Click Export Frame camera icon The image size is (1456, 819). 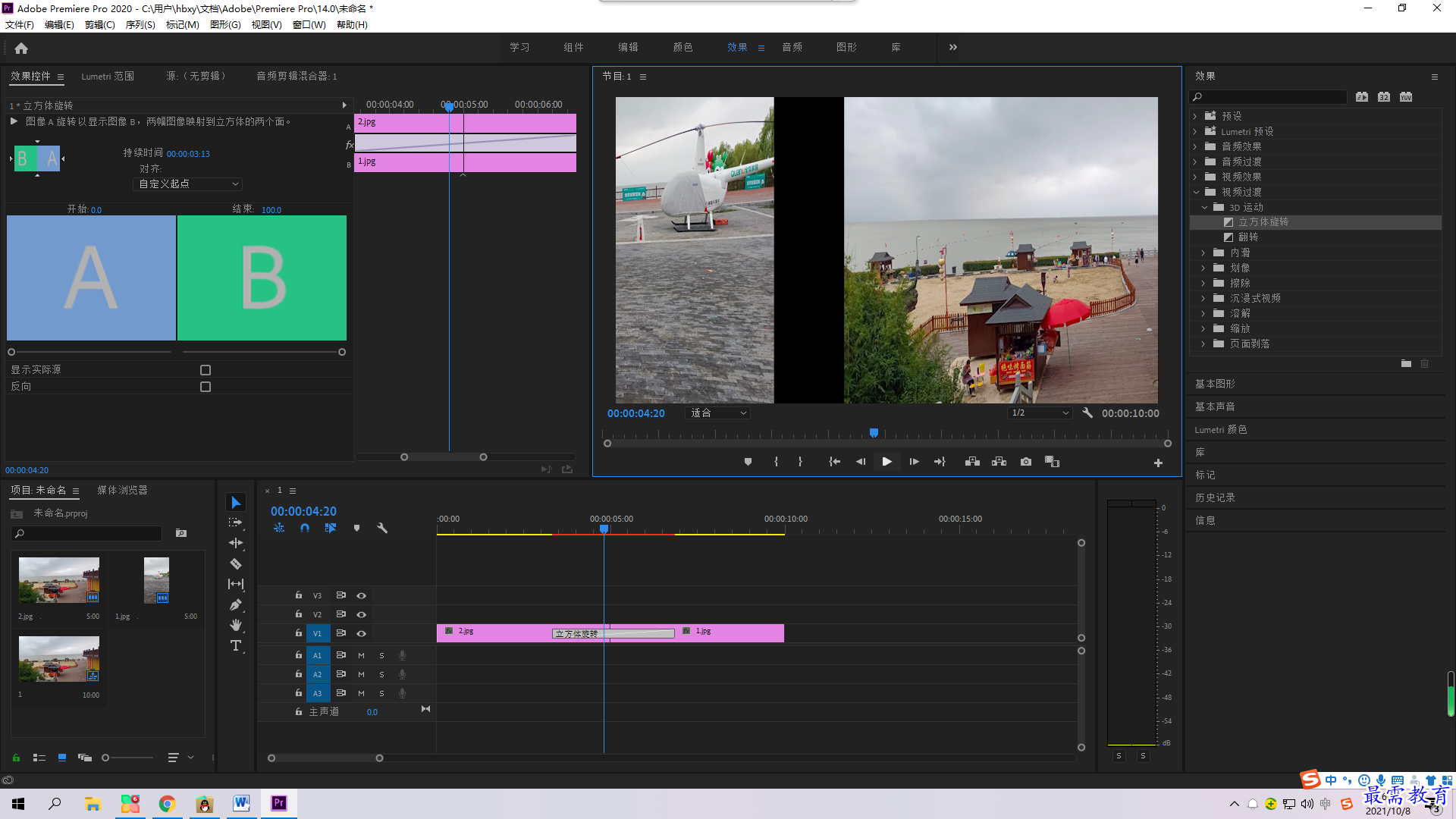pyautogui.click(x=1026, y=462)
